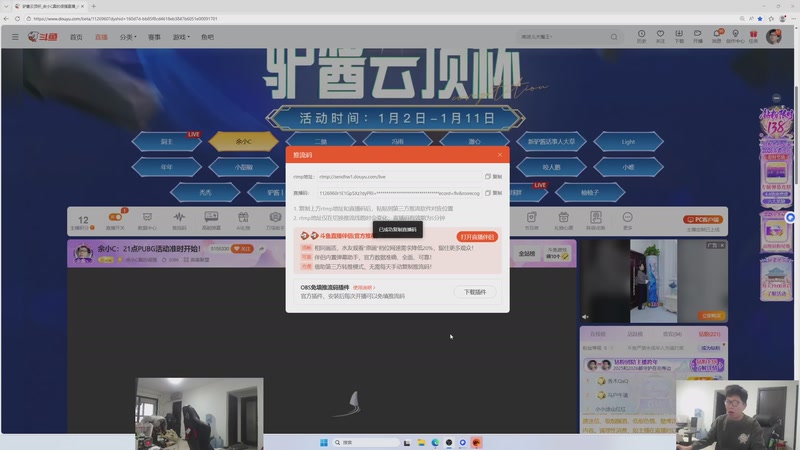Screen dimensions: 800x450
Task: Open File Explorer on taskbar
Action: (421, 442)
